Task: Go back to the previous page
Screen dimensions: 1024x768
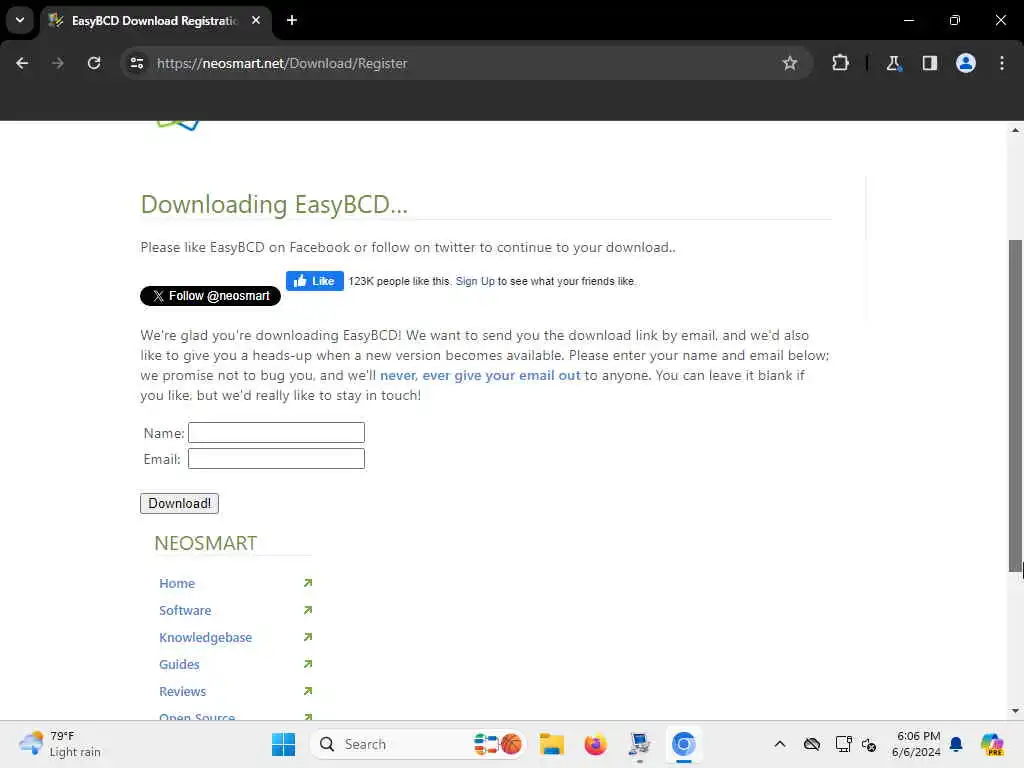Action: [x=22, y=63]
